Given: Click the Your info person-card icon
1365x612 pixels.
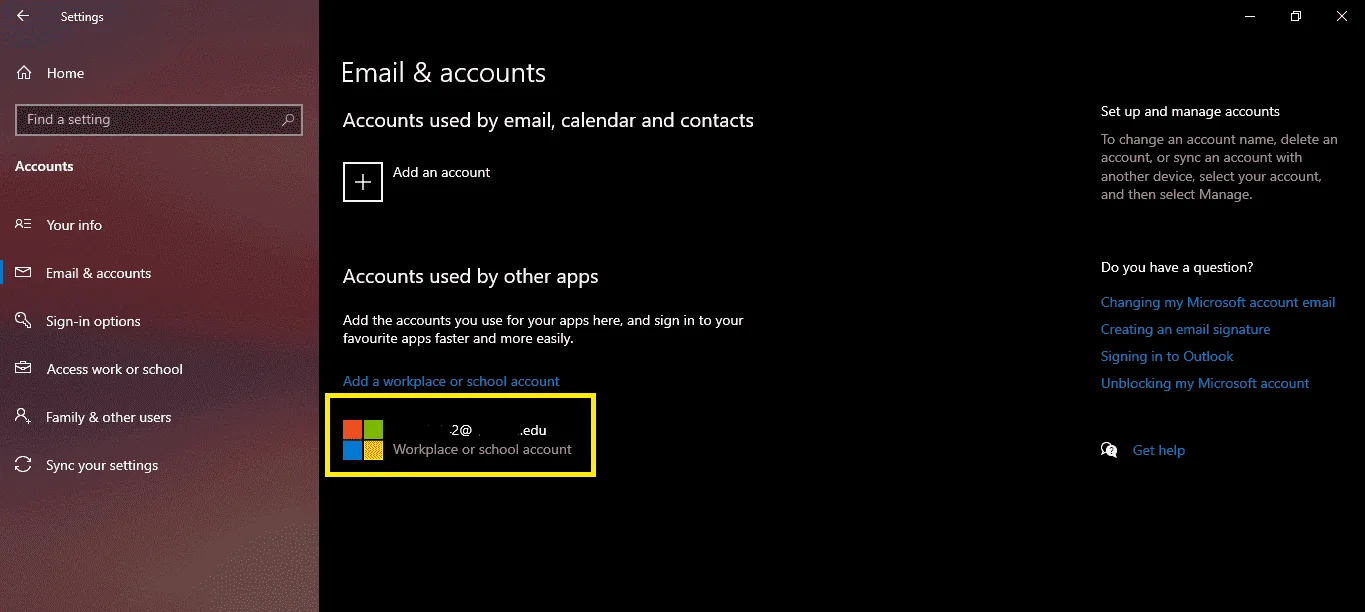Looking at the screenshot, I should point(23,225).
